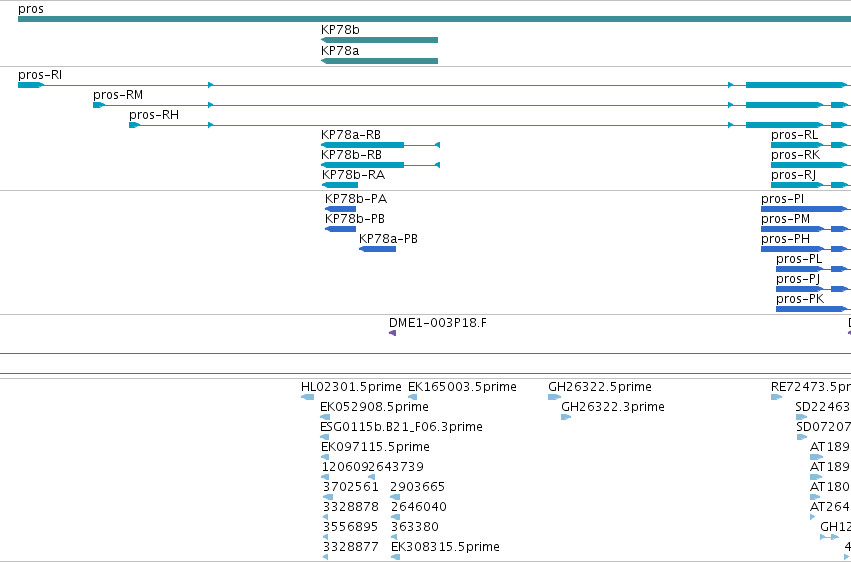Select the EK097115.5prime EST

coord(325,457)
